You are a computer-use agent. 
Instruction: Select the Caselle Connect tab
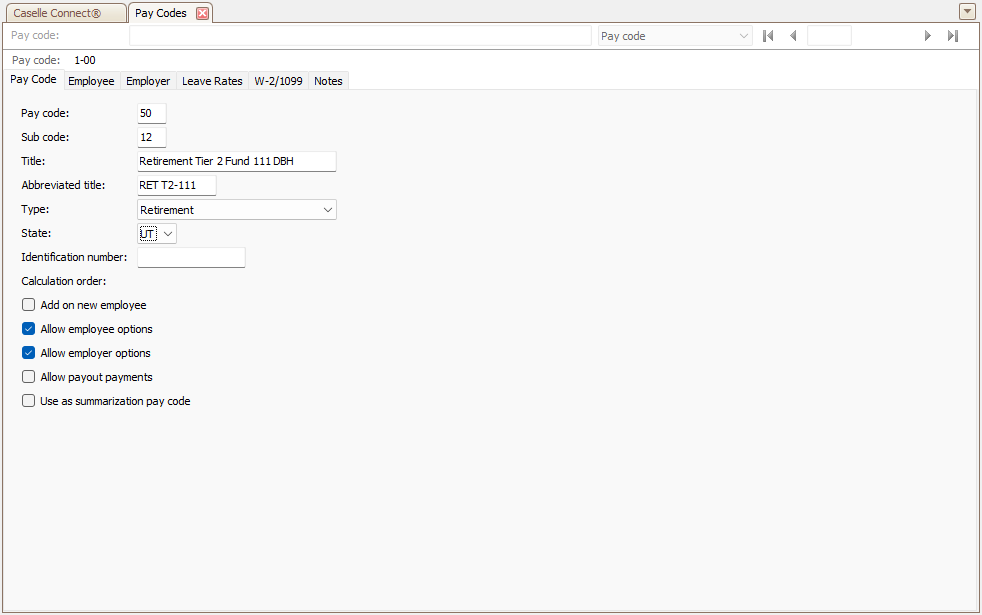64,14
